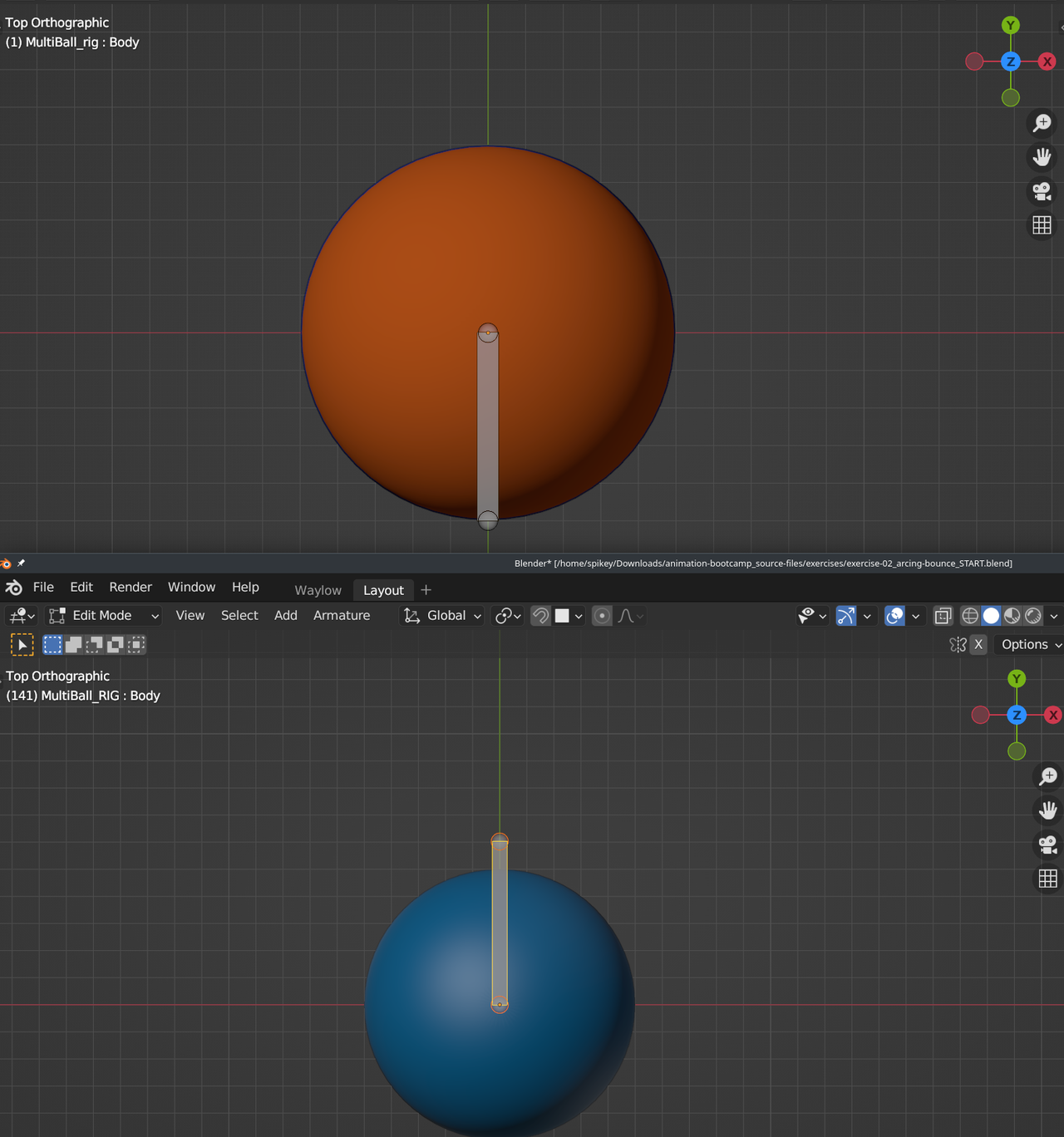Image resolution: width=1064 pixels, height=1137 pixels.
Task: Switch viewport shading to Wireframe mode
Action: [970, 616]
